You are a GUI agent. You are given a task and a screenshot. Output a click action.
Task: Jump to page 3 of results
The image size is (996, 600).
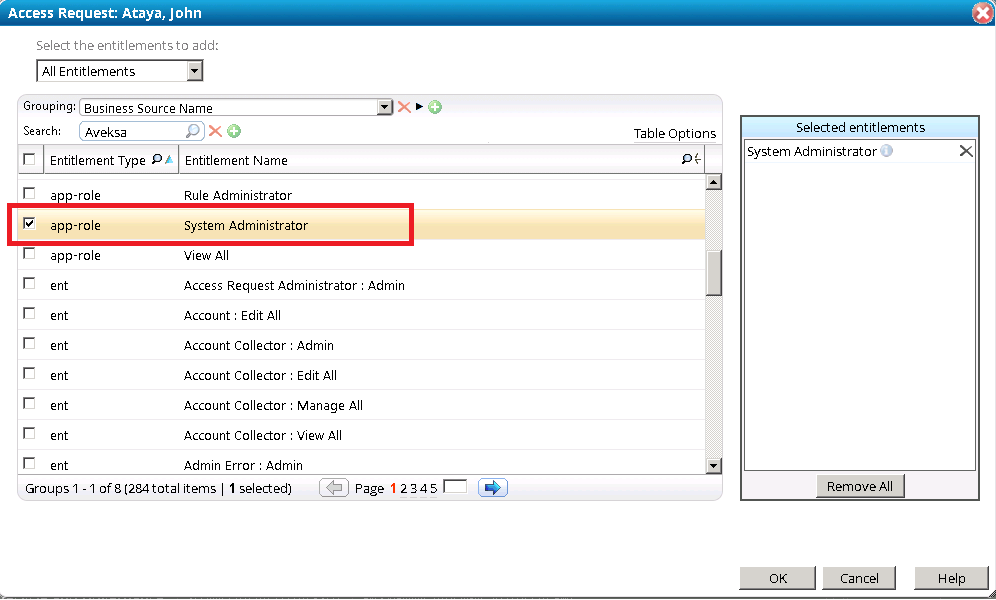(413, 489)
